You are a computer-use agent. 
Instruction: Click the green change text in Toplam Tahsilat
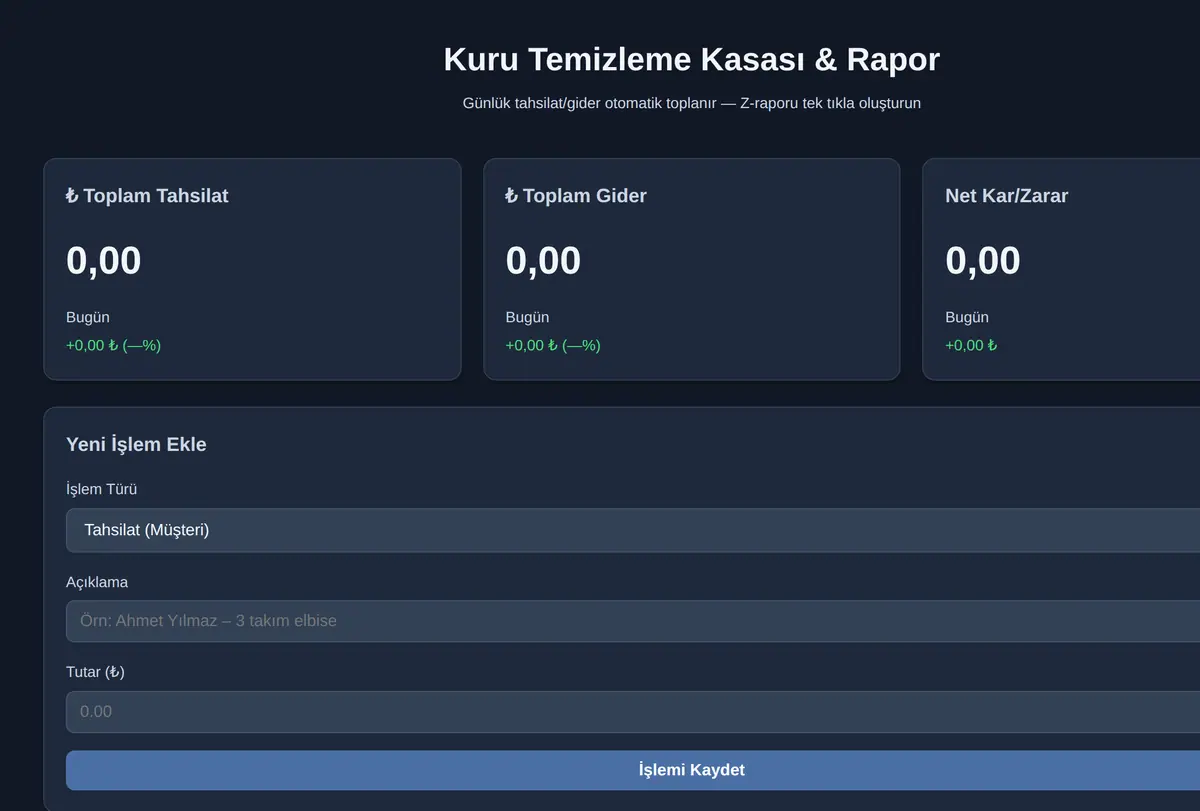114,345
